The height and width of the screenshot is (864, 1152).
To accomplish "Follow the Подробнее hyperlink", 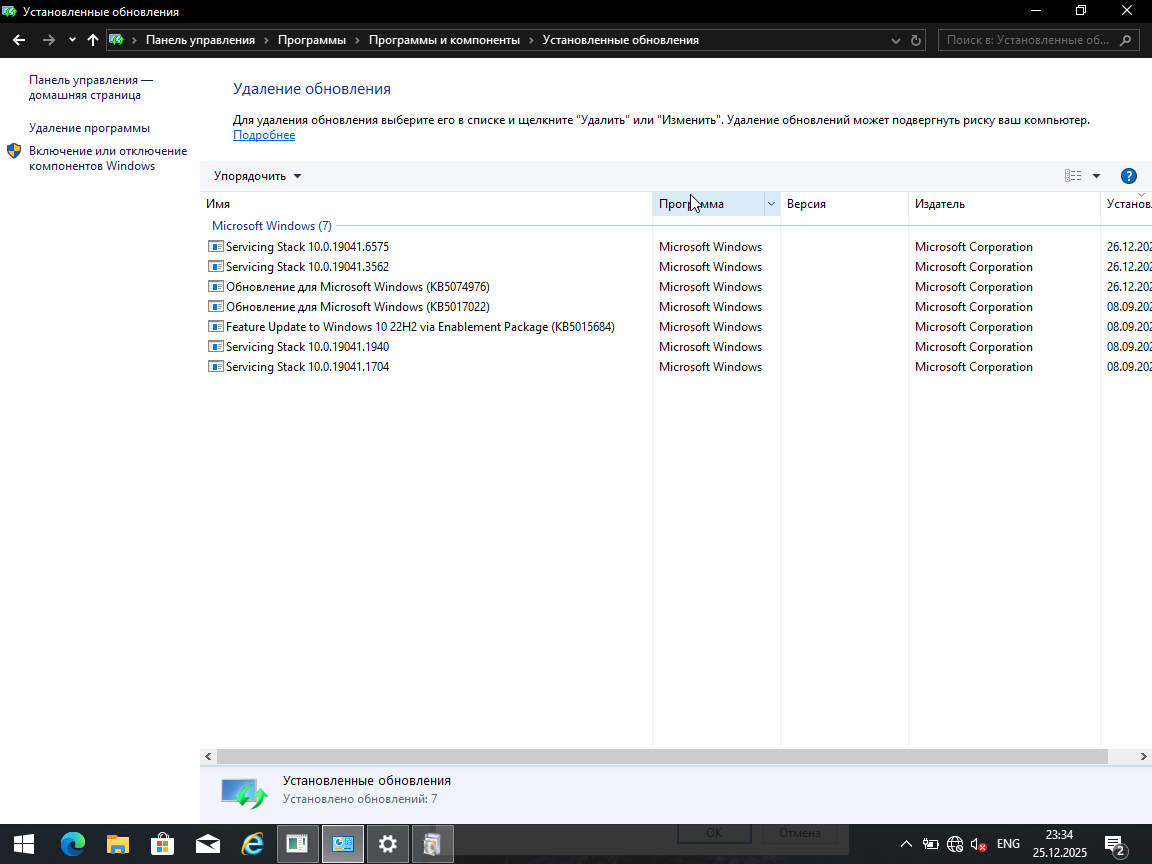I will click(x=263, y=134).
